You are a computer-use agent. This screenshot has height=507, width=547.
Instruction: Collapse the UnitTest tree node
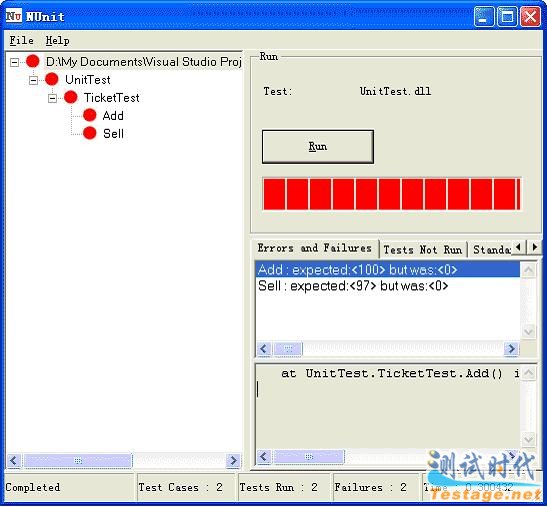click(x=33, y=81)
